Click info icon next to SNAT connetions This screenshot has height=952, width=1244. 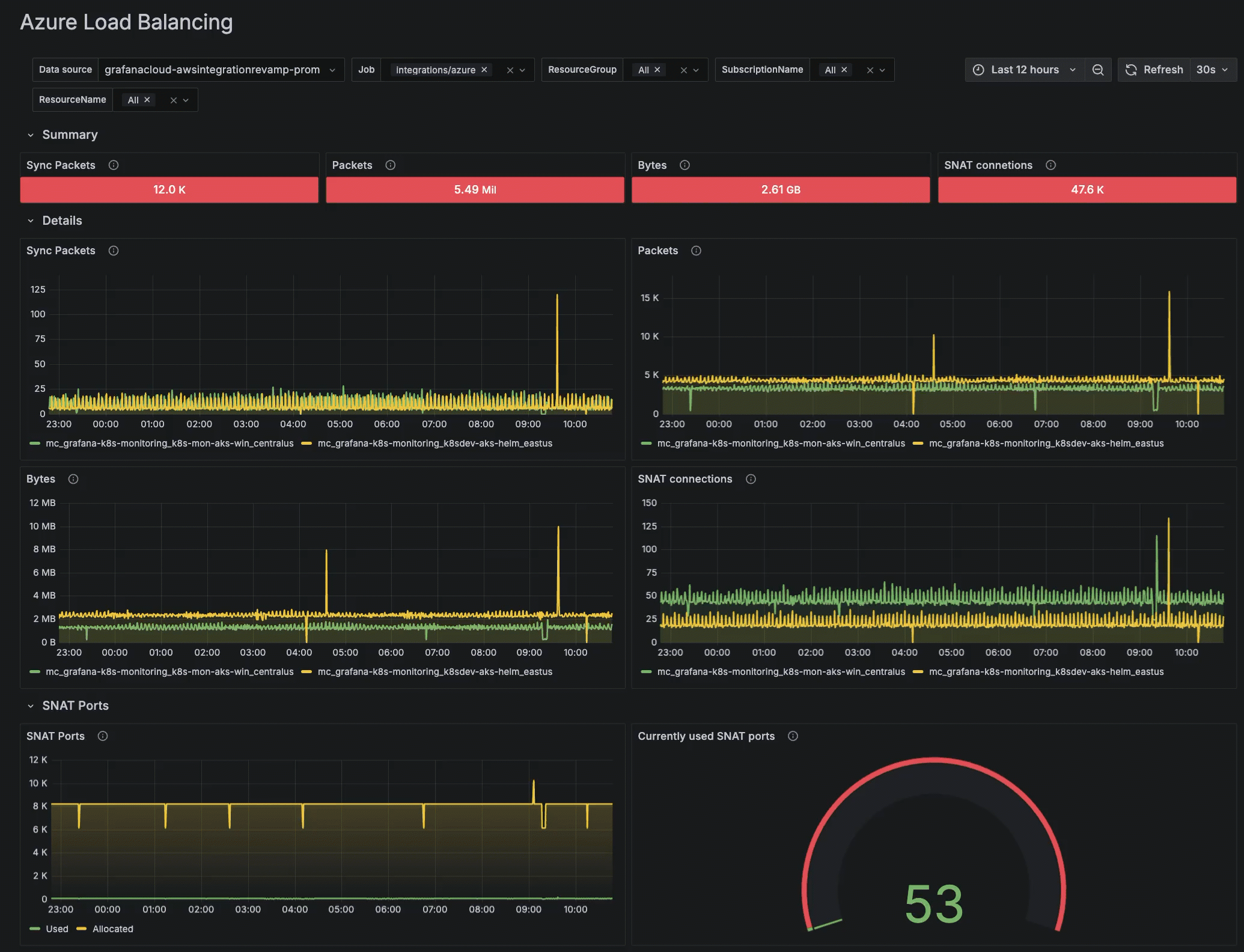coord(1050,165)
